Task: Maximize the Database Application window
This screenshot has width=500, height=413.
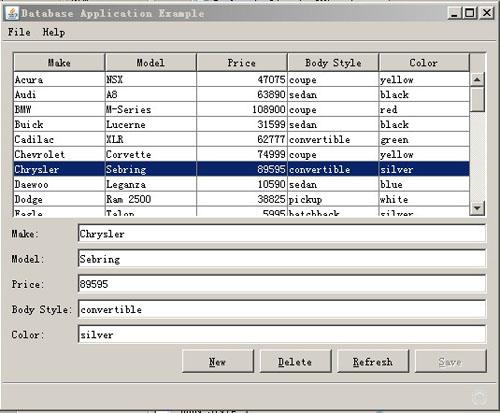Action: [x=470, y=13]
